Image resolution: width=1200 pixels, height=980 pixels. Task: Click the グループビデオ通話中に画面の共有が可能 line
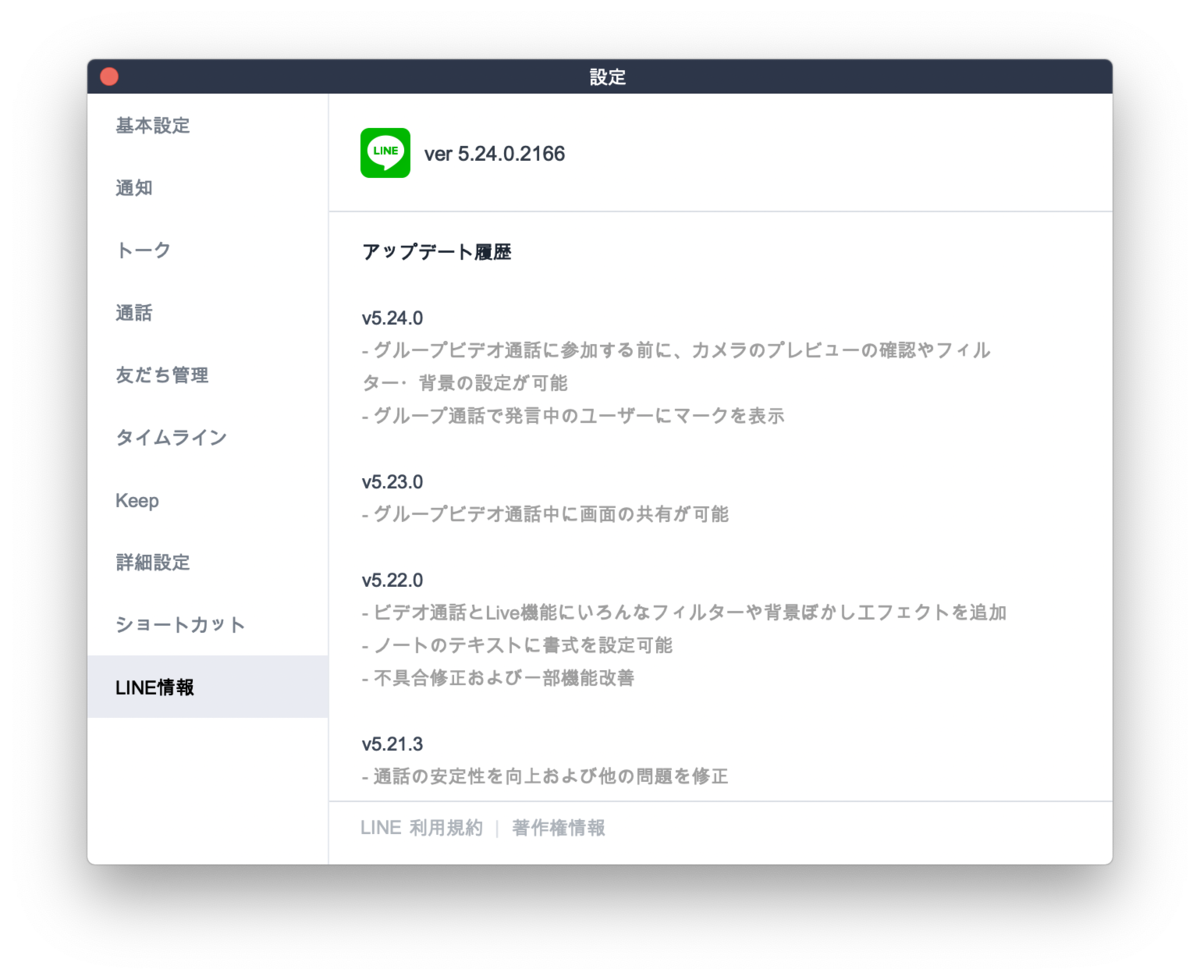point(545,514)
